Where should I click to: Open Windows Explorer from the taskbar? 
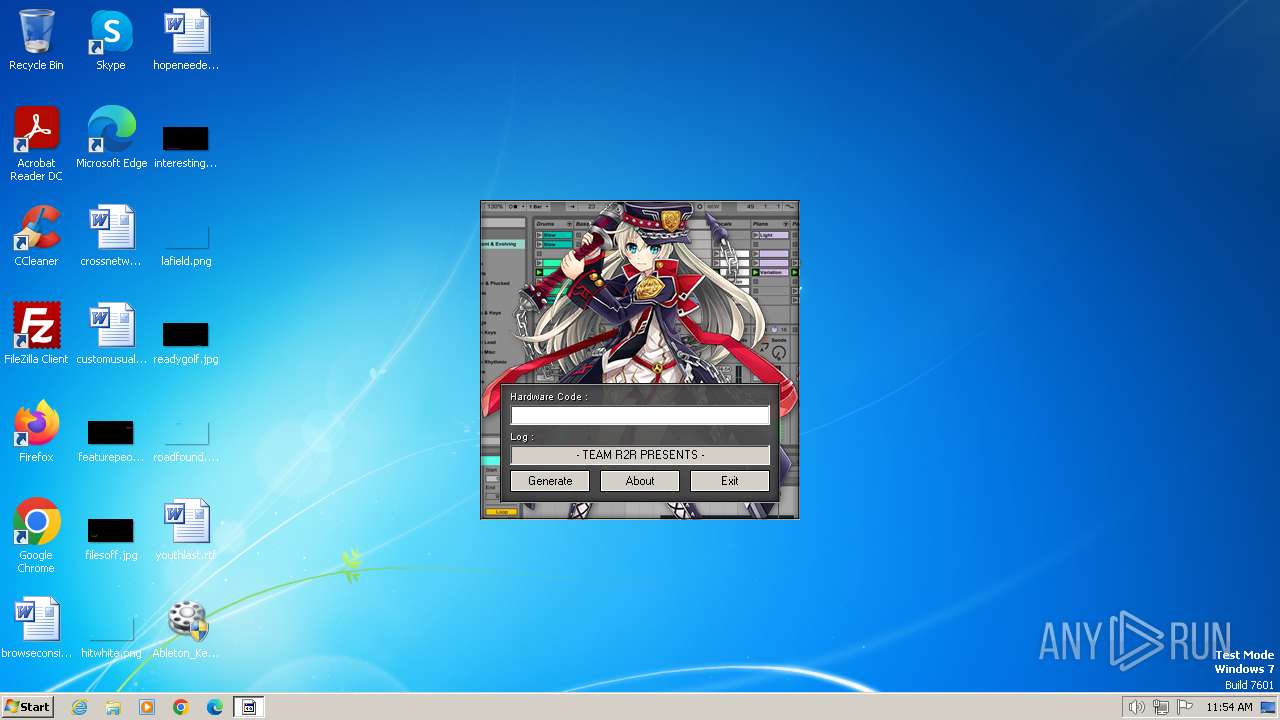click(x=113, y=707)
